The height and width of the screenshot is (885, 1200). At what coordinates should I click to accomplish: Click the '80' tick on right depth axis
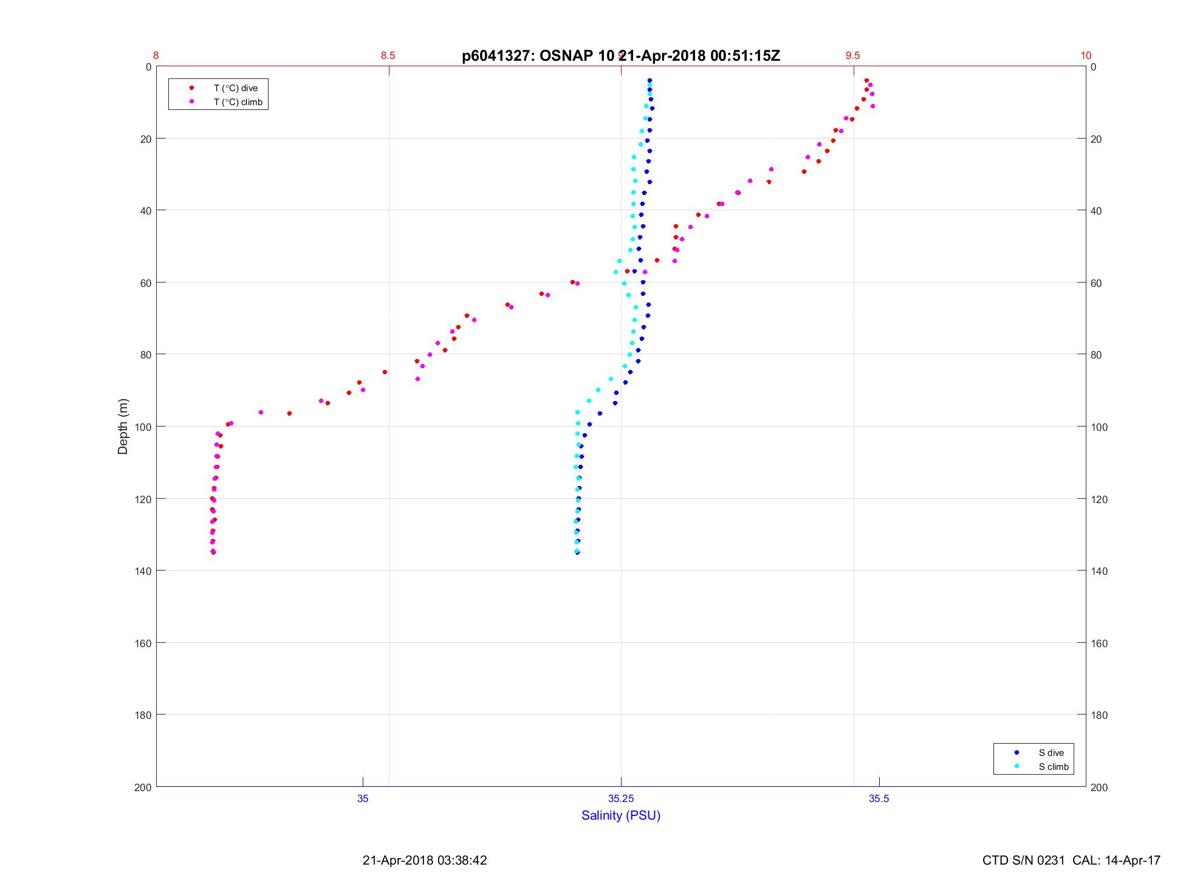(1097, 355)
